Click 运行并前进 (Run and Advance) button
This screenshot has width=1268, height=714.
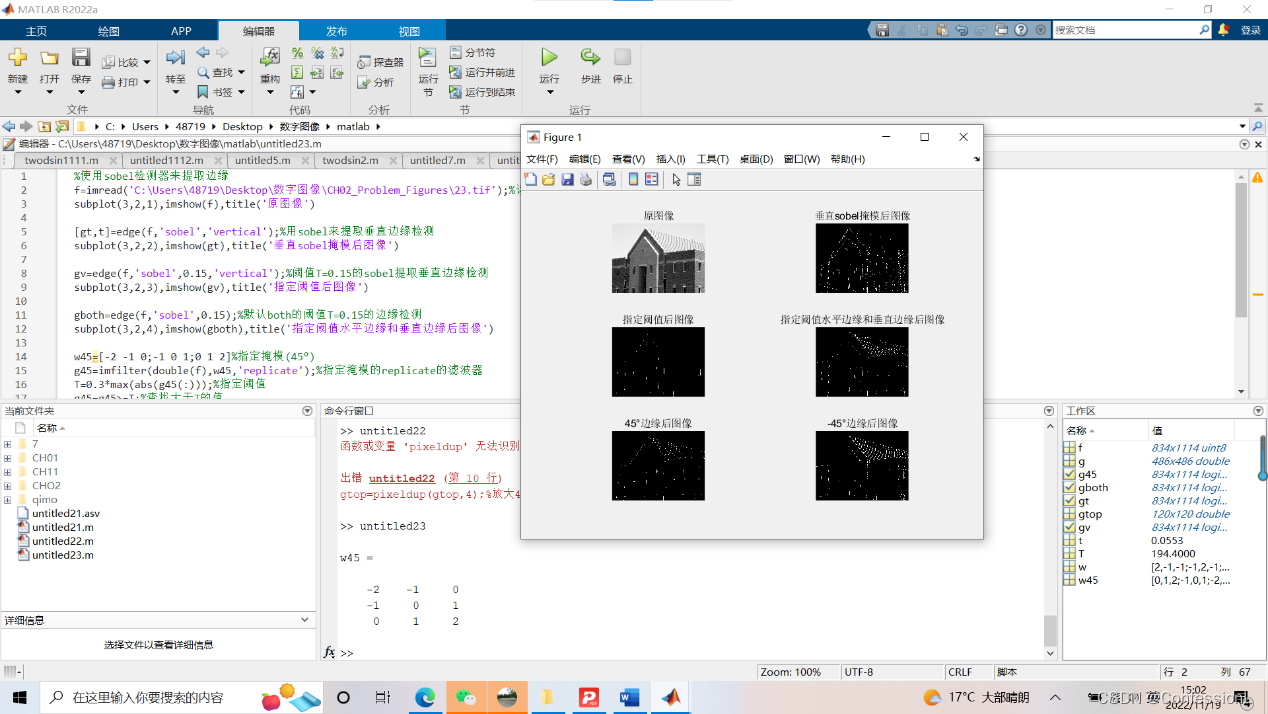[x=482, y=72]
